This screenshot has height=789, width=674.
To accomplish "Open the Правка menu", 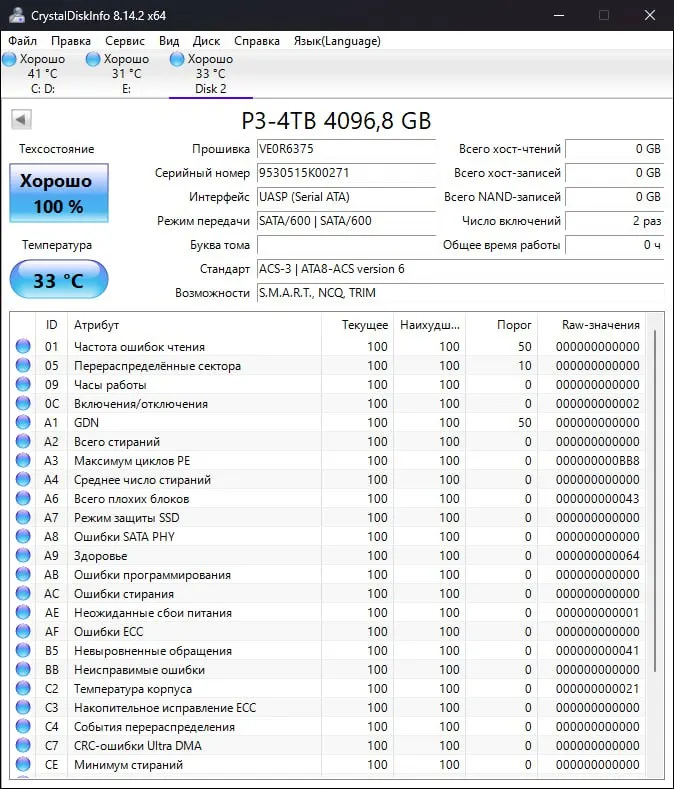I will click(x=71, y=41).
